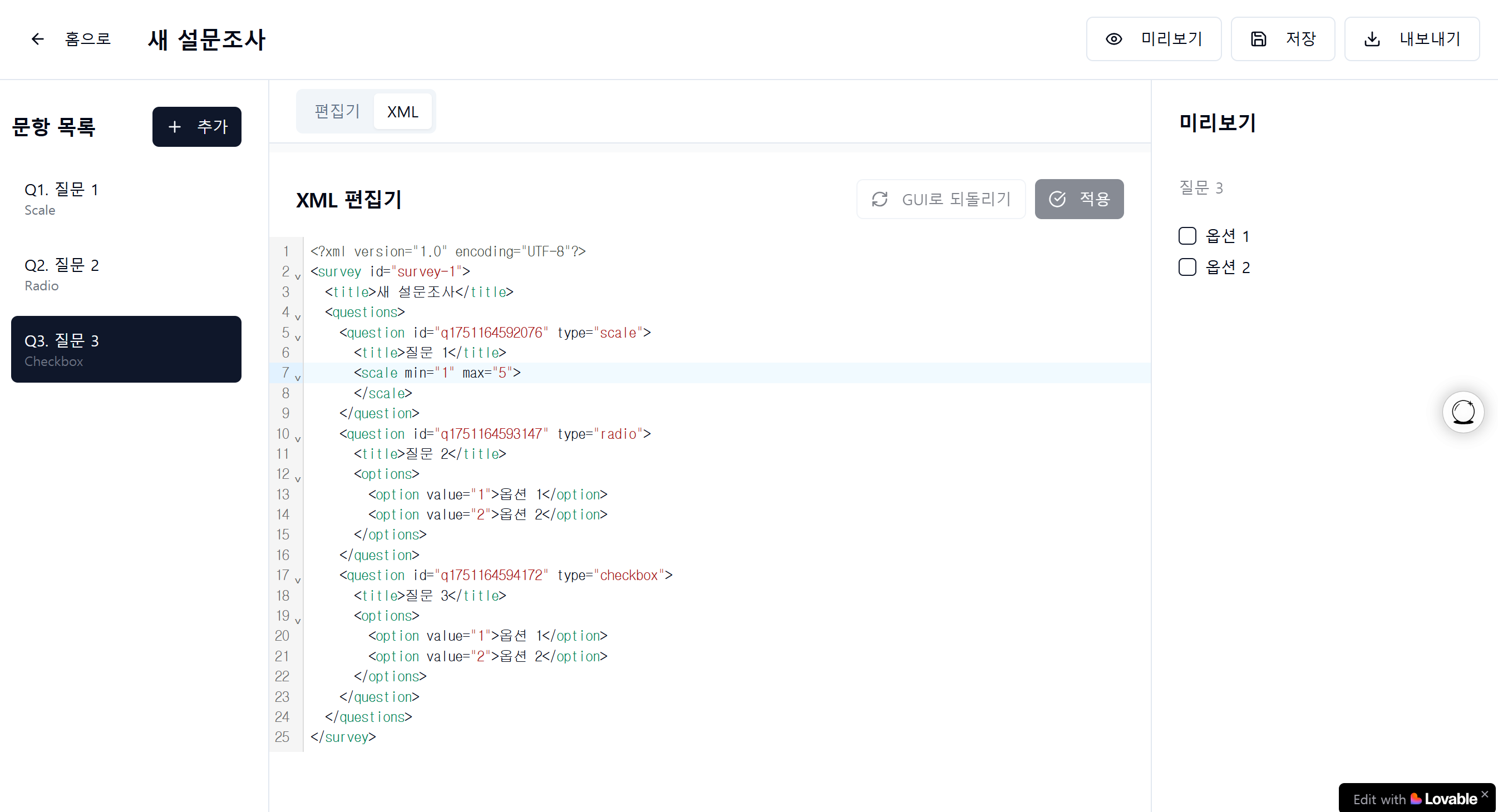Fold the radio question block at line 10
Viewport: 1498px width, 812px height.
coord(298,439)
